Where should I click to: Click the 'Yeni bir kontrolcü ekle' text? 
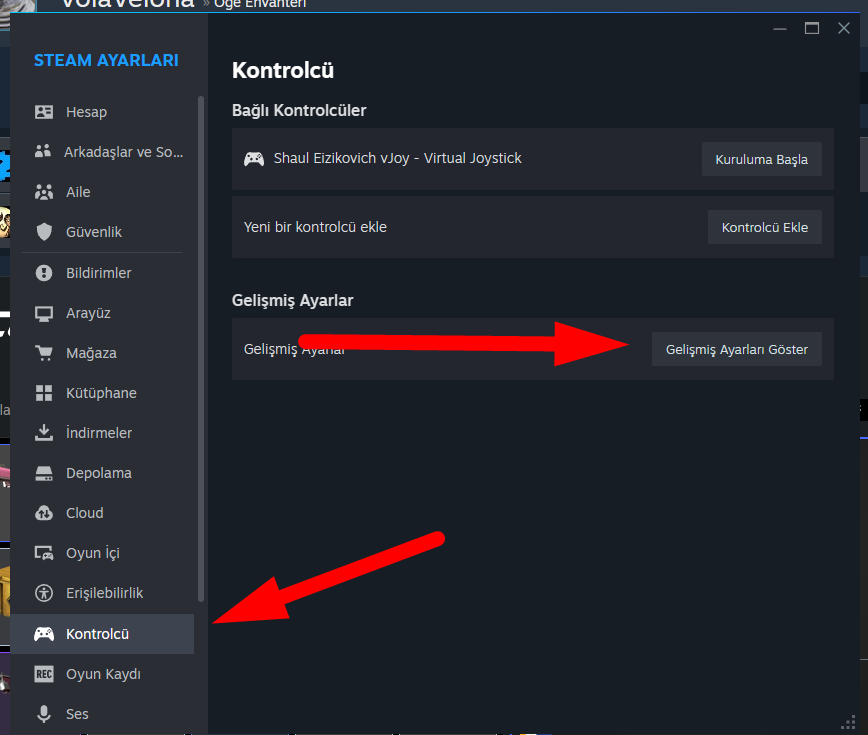click(315, 227)
